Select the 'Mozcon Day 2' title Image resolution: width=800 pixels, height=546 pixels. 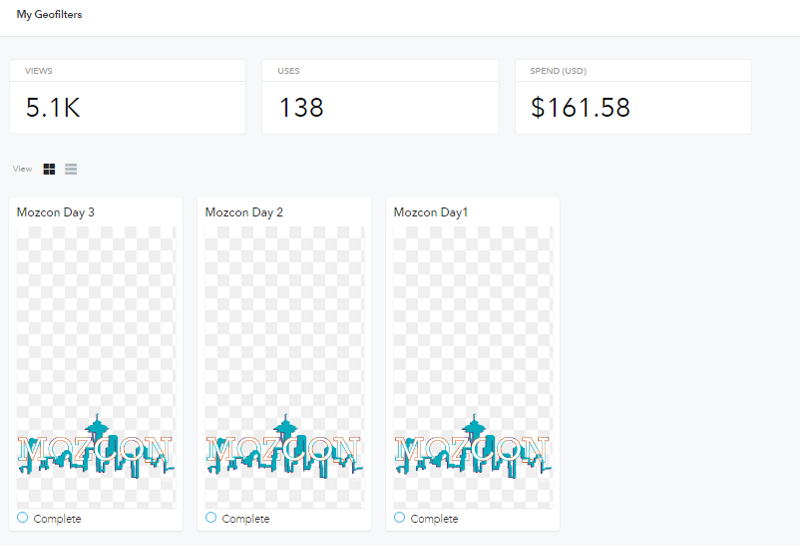coord(244,212)
